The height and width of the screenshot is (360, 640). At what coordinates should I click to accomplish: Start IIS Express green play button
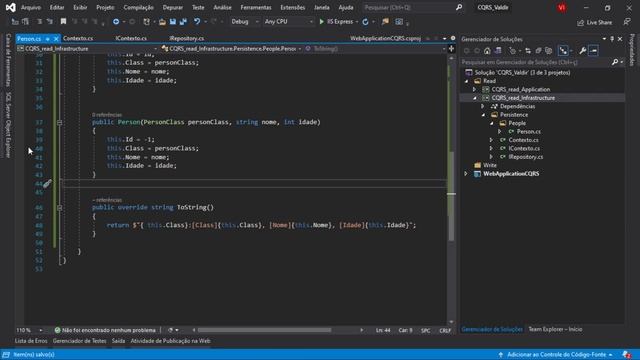322,22
